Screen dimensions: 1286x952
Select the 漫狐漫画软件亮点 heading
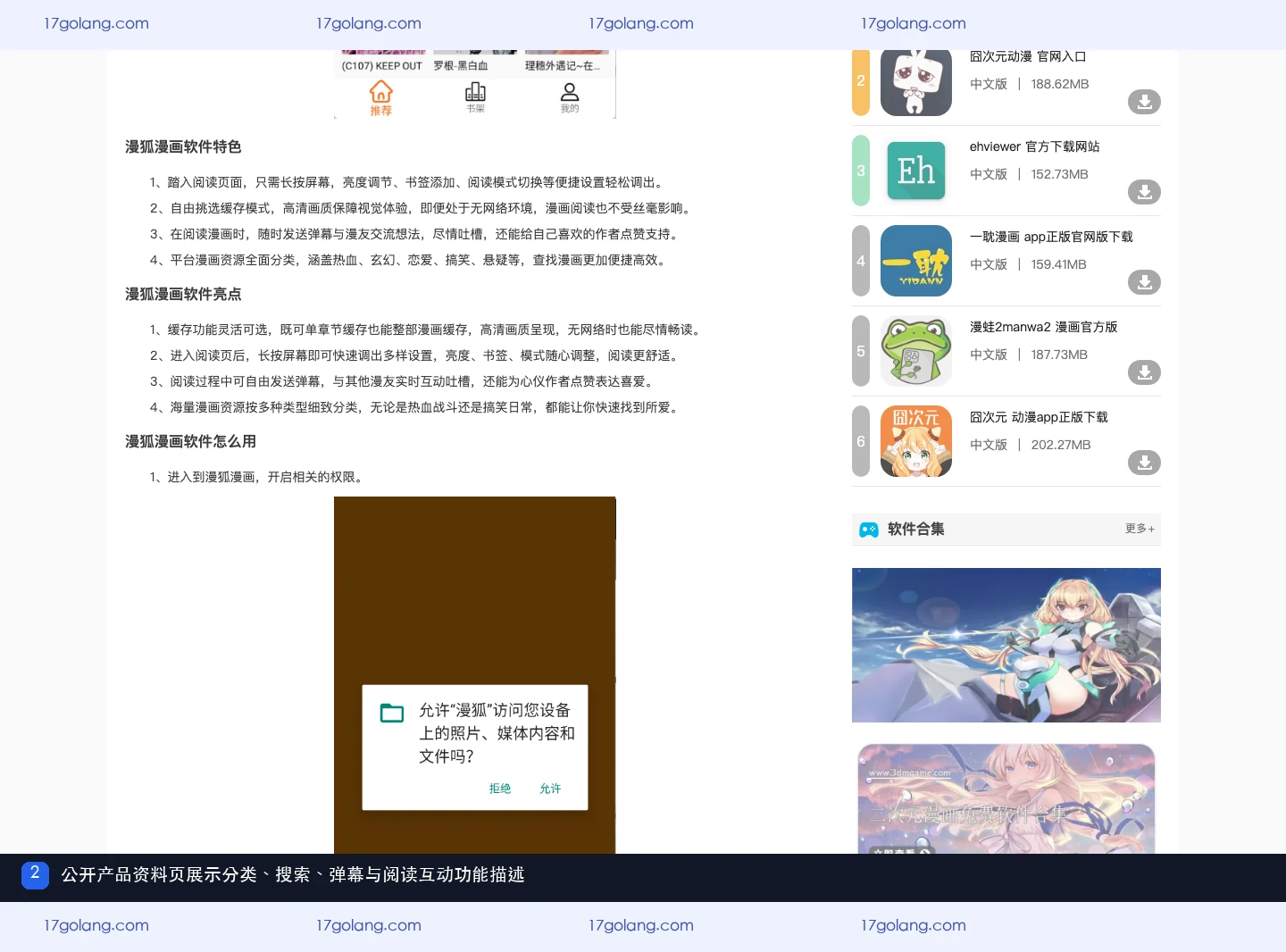(x=183, y=295)
